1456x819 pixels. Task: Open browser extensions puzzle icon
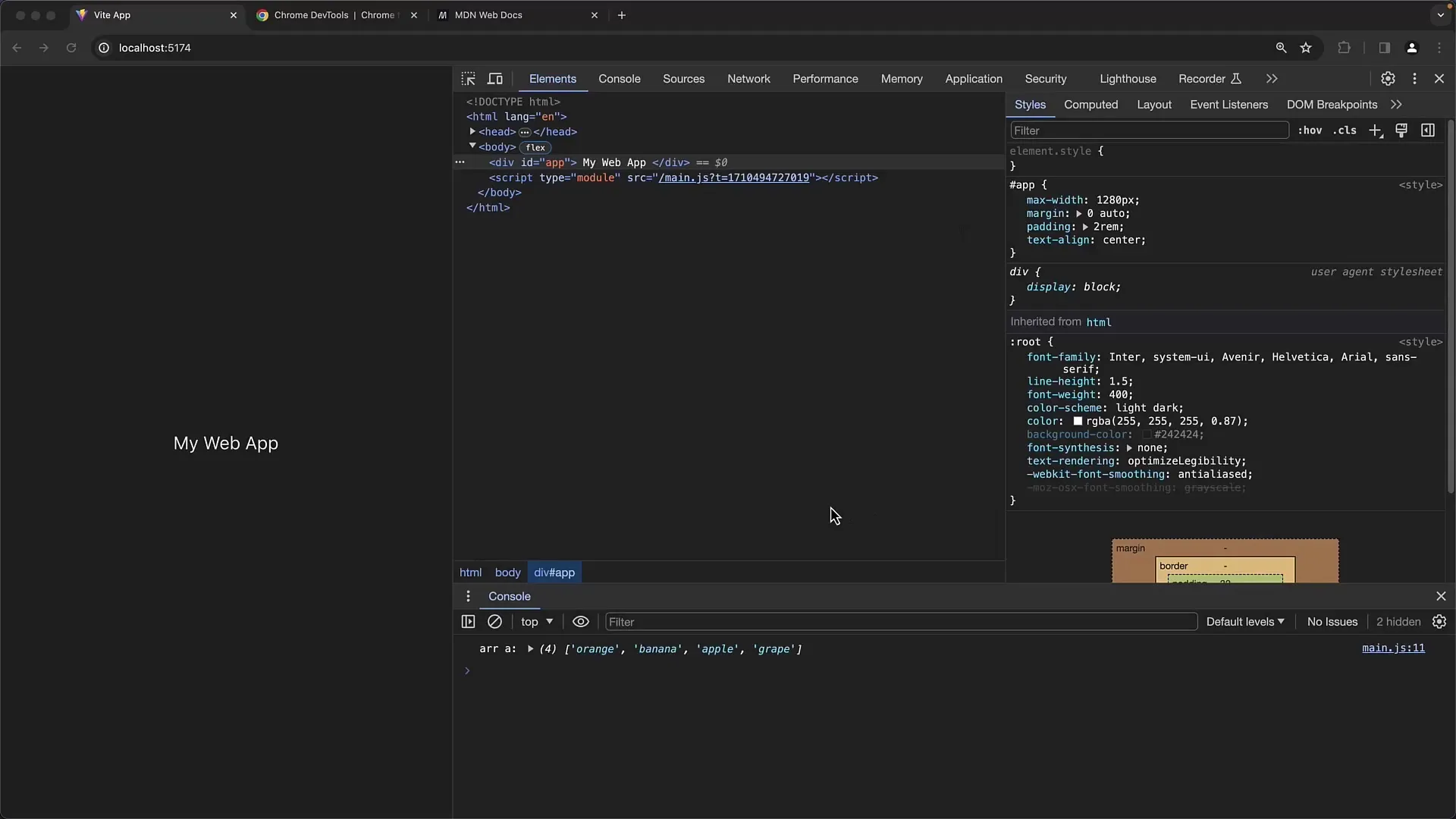coord(1344,48)
